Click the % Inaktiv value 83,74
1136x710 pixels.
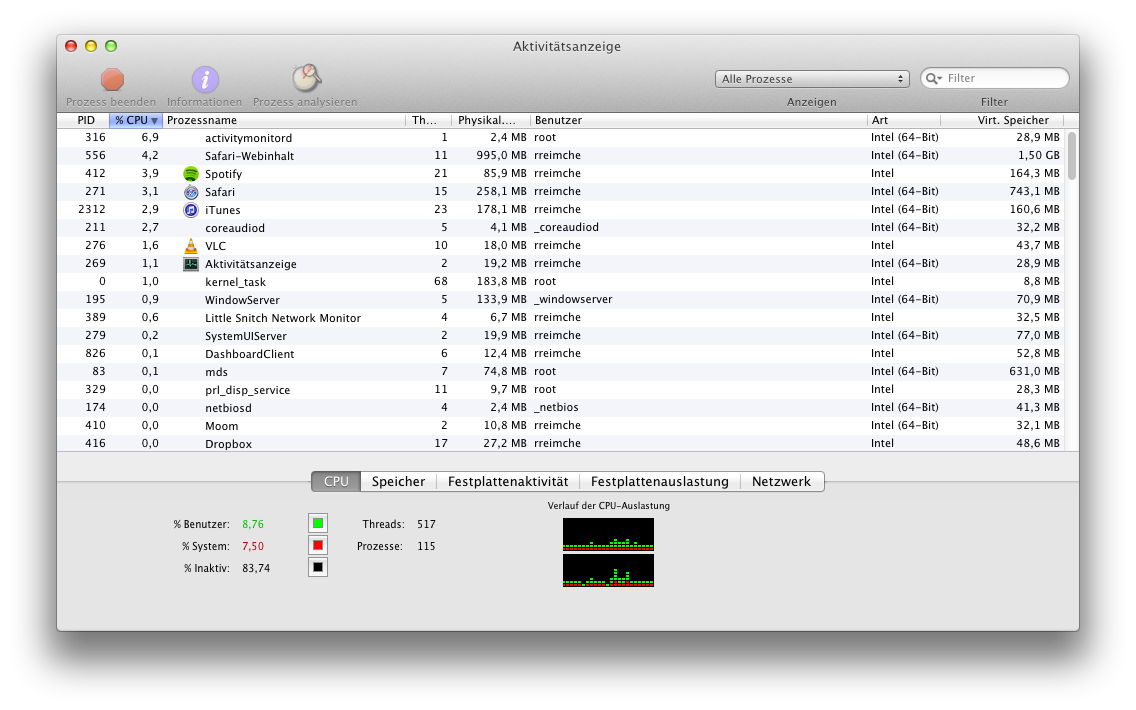(256, 568)
